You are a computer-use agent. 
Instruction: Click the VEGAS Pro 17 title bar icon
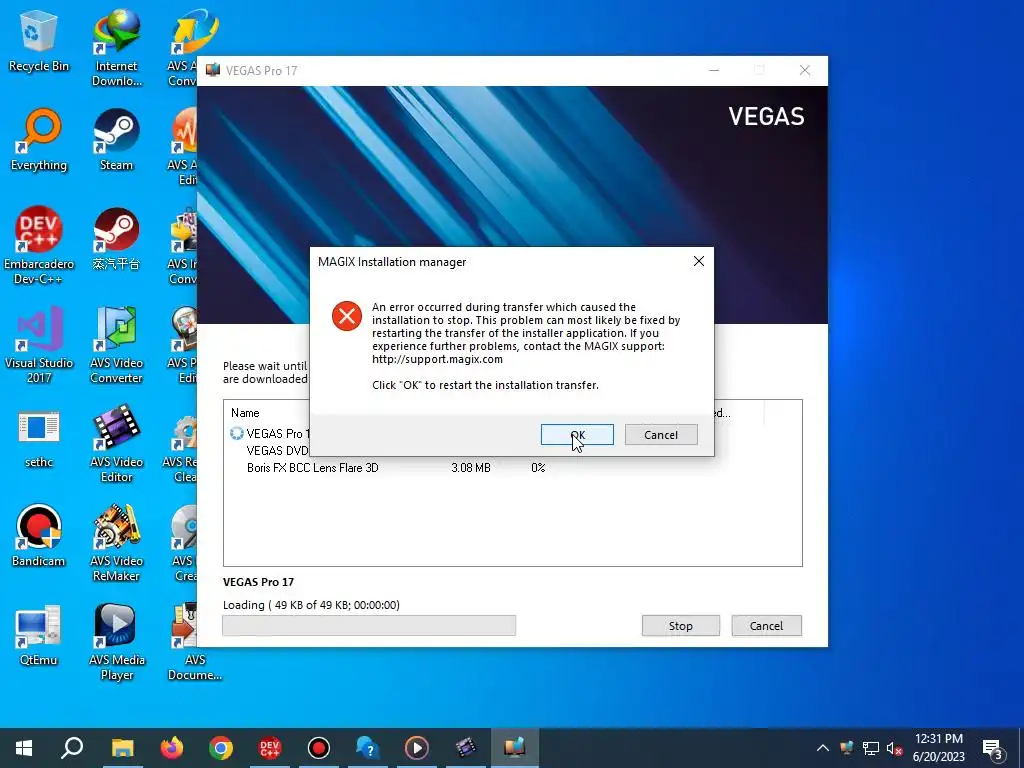(x=213, y=70)
